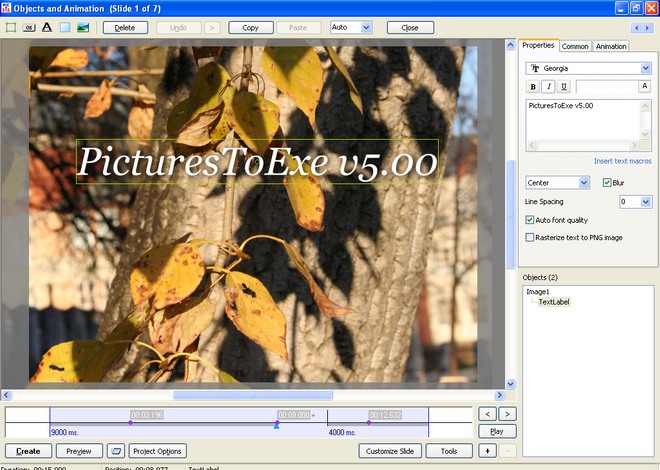Click canvas horizontal scrollbar right arrow

coord(500,395)
